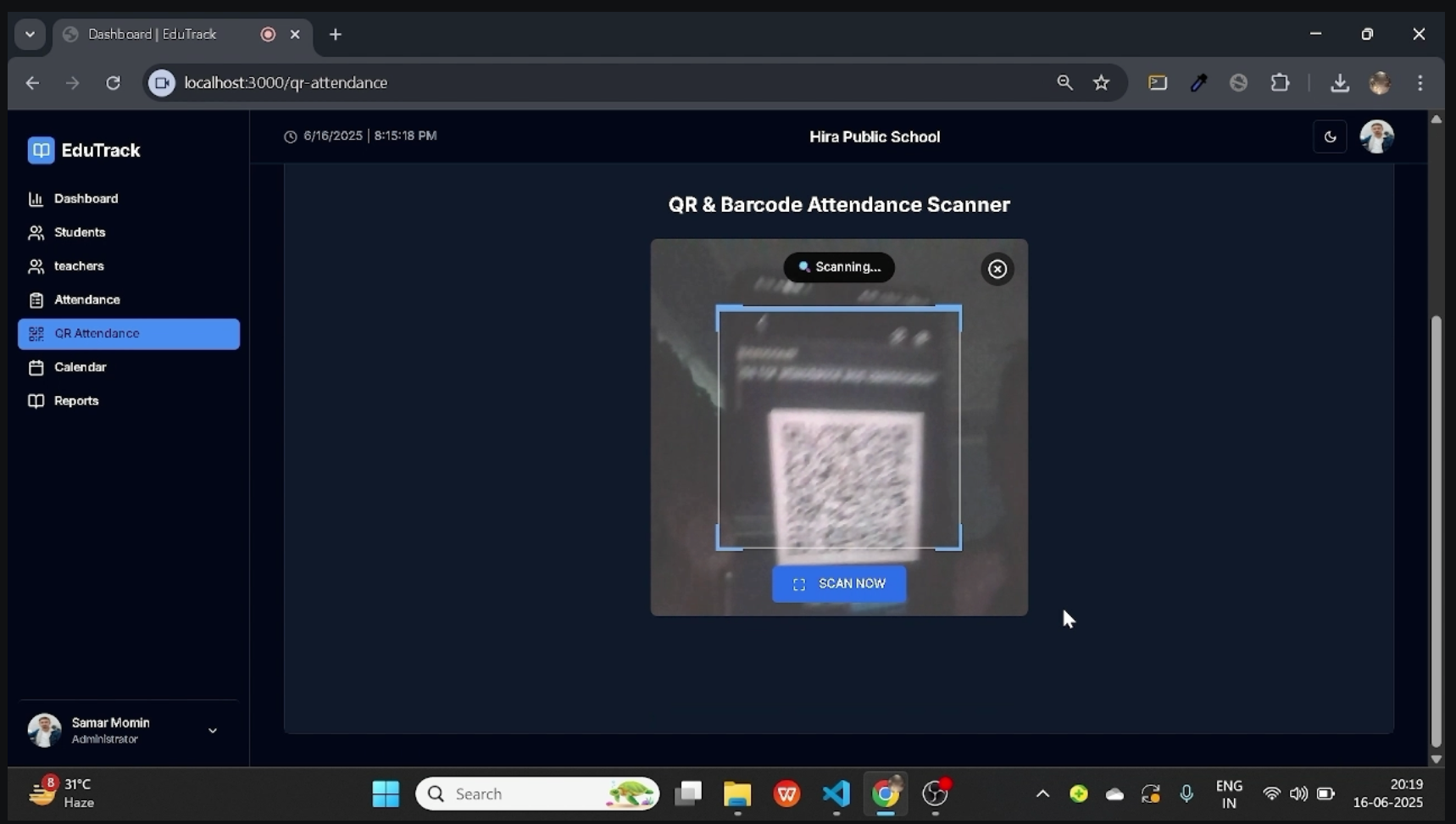Click the EduTrack logo icon
1456x824 pixels.
tap(41, 150)
